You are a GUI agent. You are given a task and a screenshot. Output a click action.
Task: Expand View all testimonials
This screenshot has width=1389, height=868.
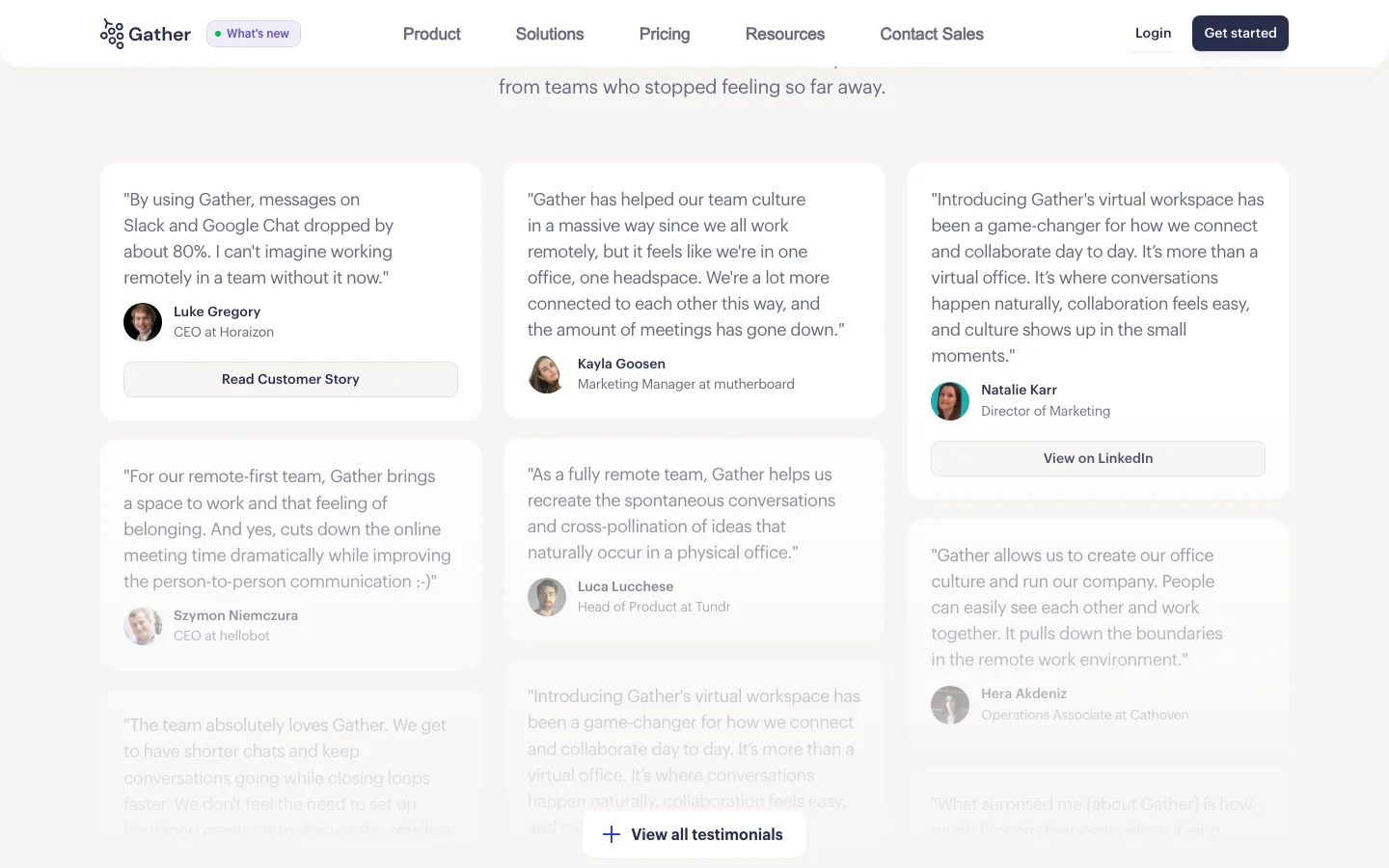(x=694, y=834)
